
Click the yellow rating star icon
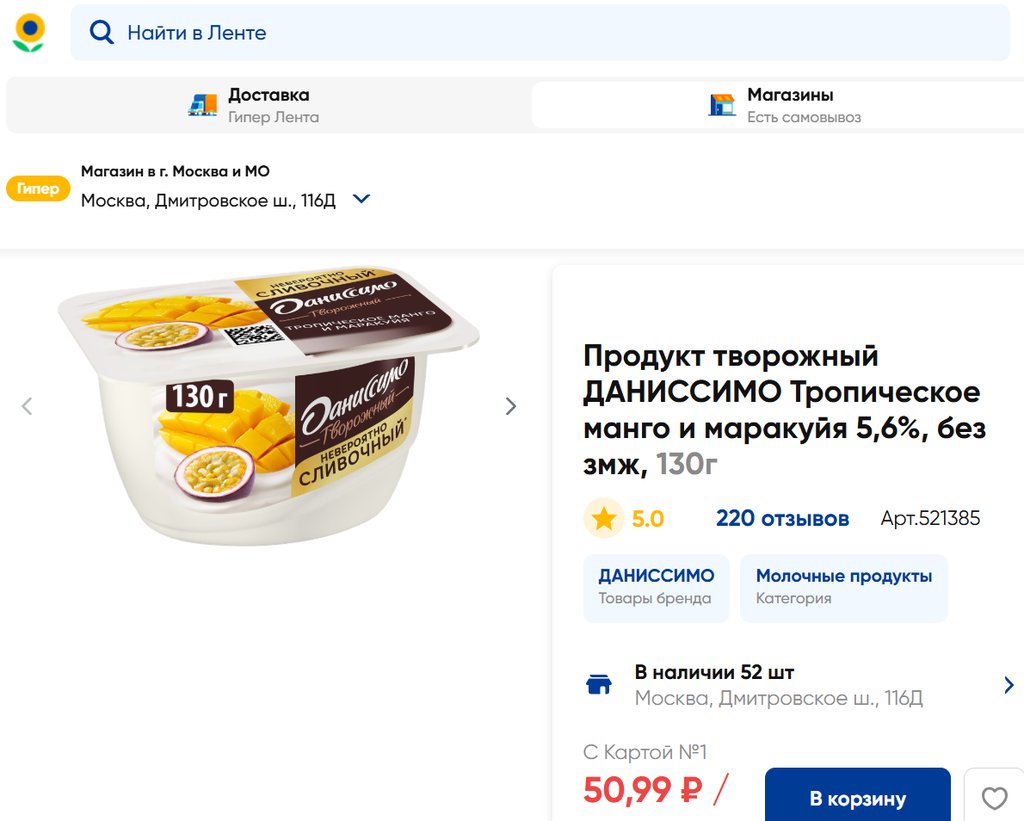pos(604,518)
